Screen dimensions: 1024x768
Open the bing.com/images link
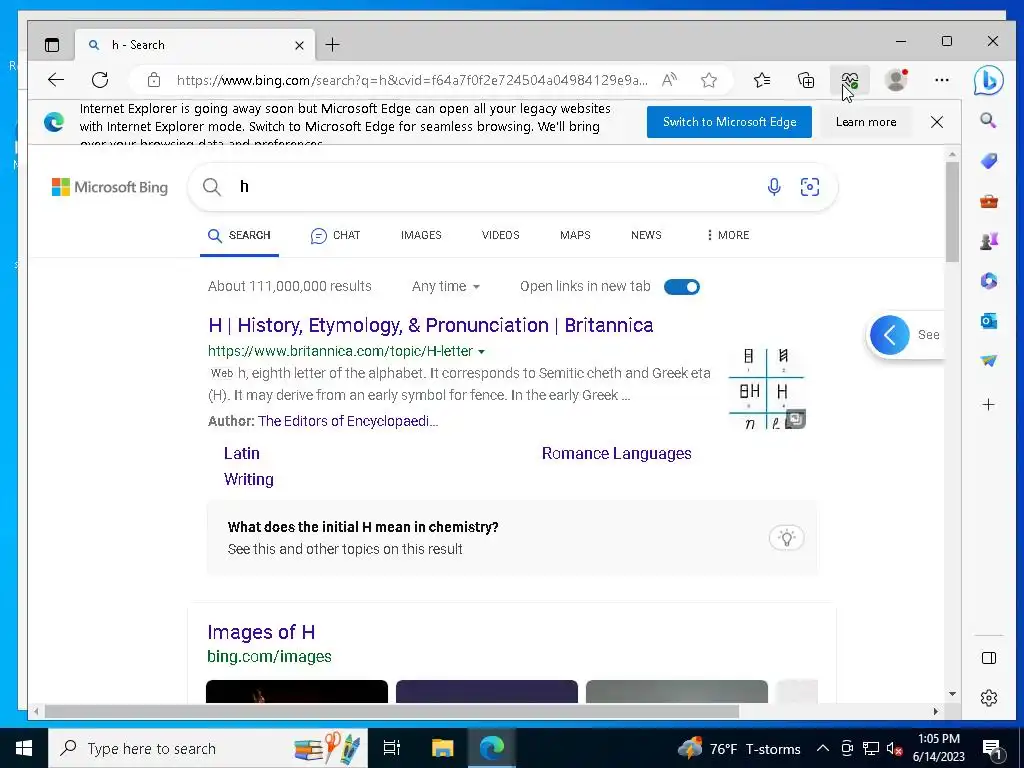(x=269, y=656)
